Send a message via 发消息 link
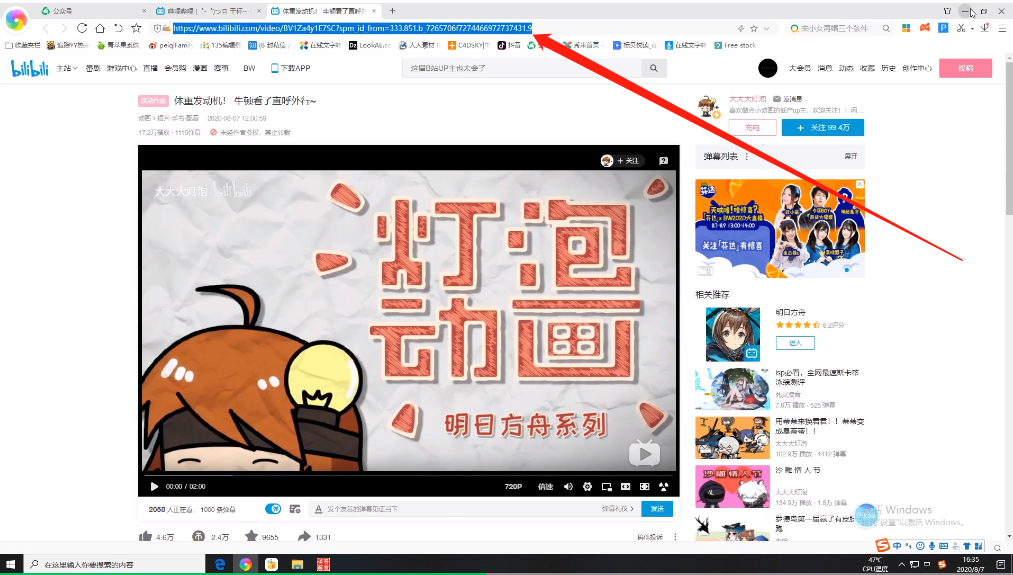Viewport: 1013px width, 575px height. (788, 99)
